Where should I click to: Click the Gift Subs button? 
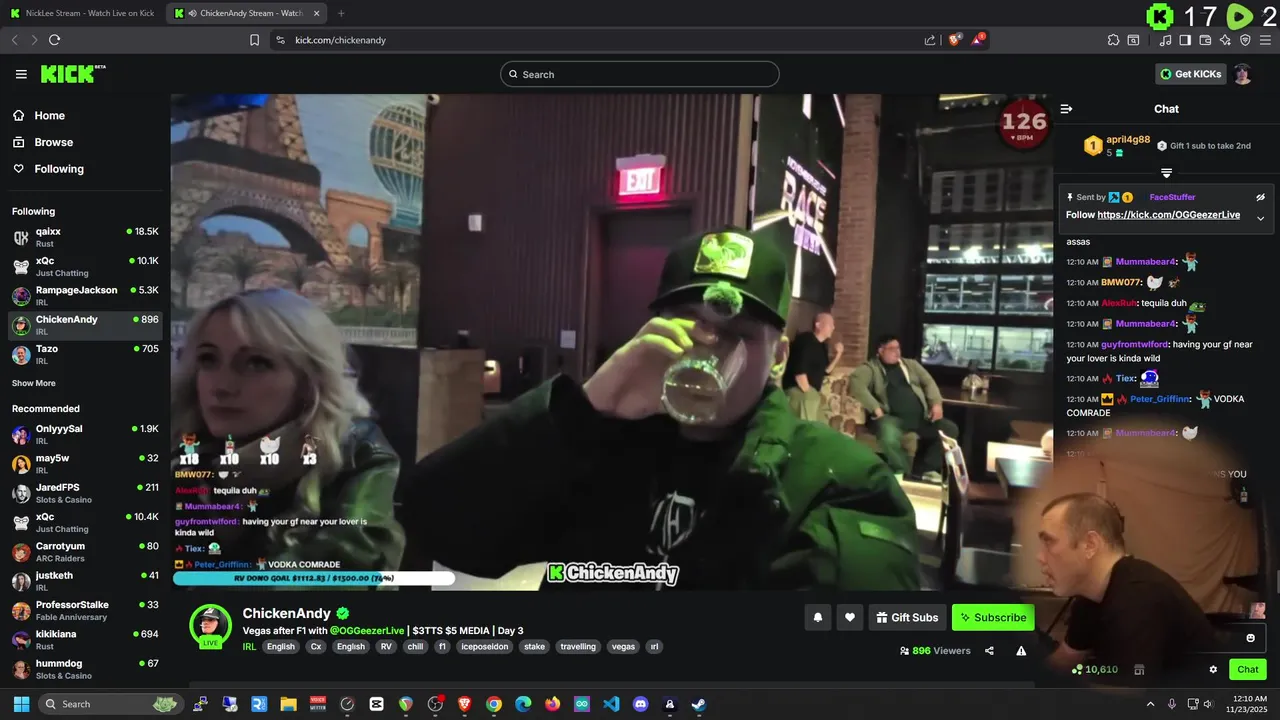pyautogui.click(x=907, y=617)
